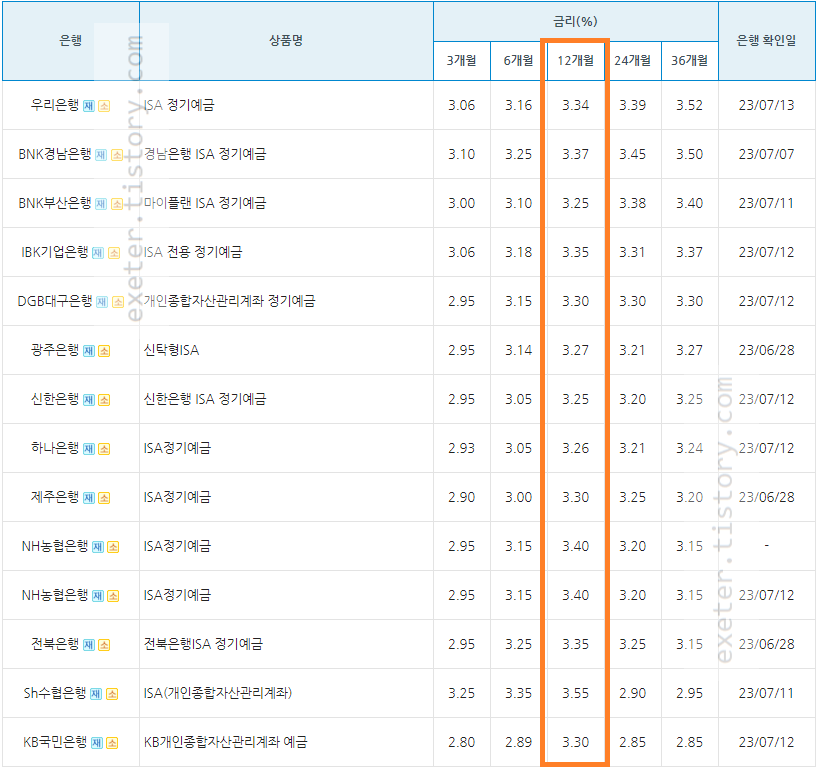Select product ISA(개인종합자산관리계좌)
This screenshot has height=767, width=816.
click(218, 693)
